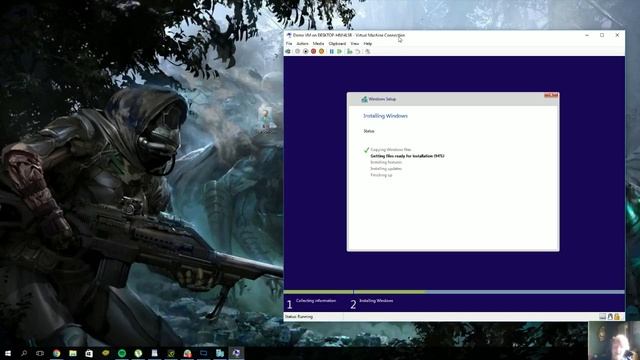Image resolution: width=640 pixels, height=360 pixels.
Task: Click step 2 'Installing Windows' label at bottom
Action: 376,301
